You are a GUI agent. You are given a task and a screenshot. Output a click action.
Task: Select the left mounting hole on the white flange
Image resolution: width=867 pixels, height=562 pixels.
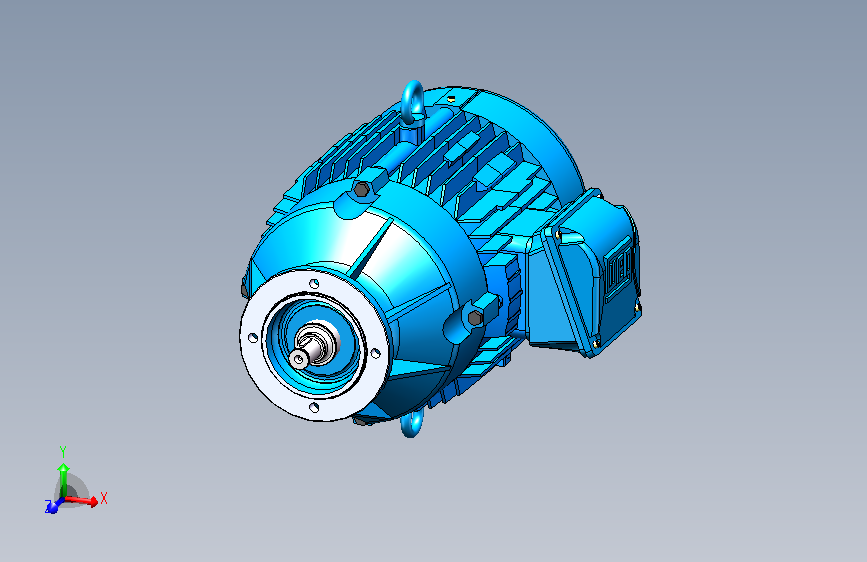(253, 337)
